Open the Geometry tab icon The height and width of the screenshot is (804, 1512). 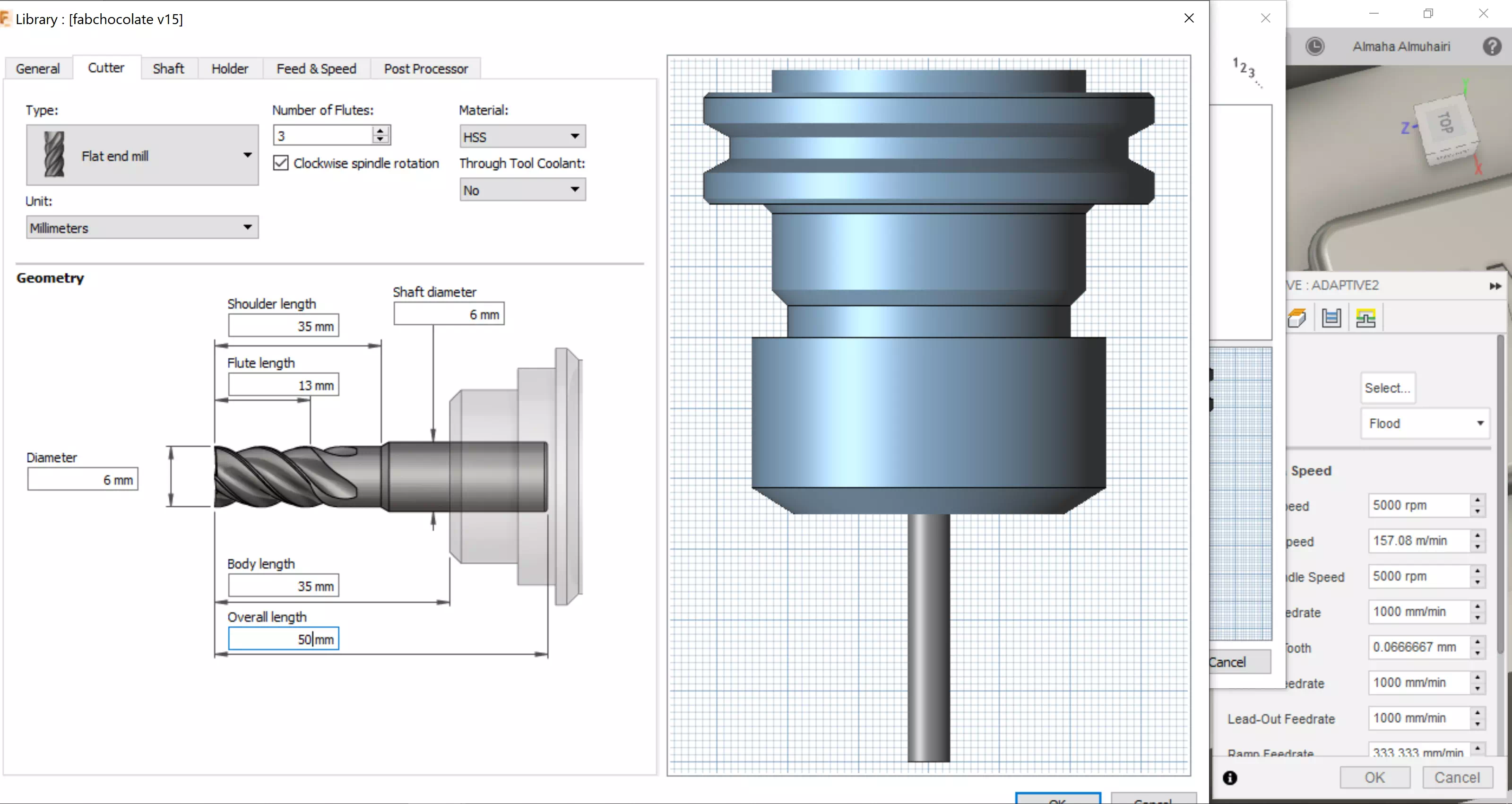click(x=1296, y=318)
